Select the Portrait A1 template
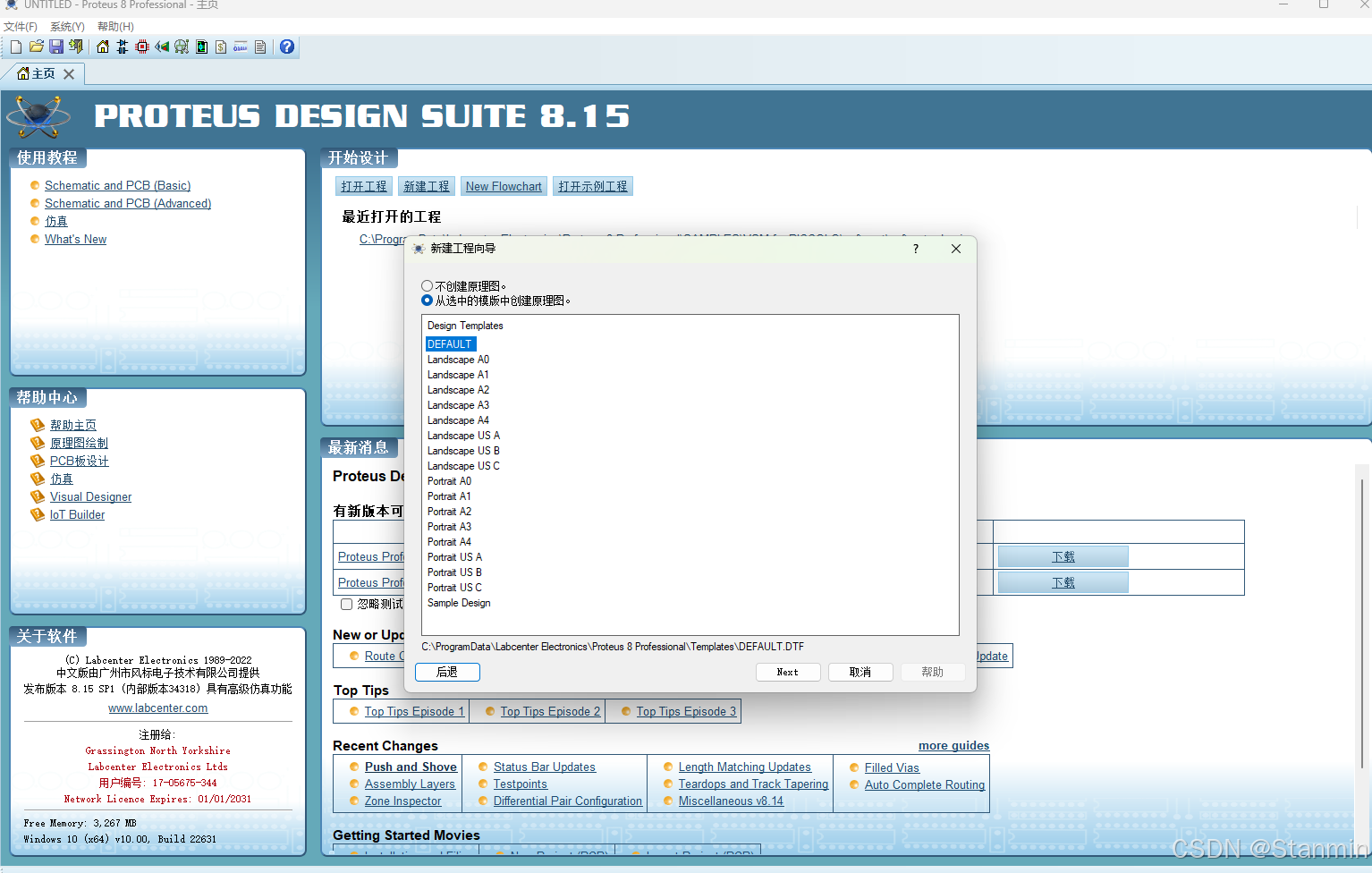The width and height of the screenshot is (1372, 873). (x=449, y=496)
